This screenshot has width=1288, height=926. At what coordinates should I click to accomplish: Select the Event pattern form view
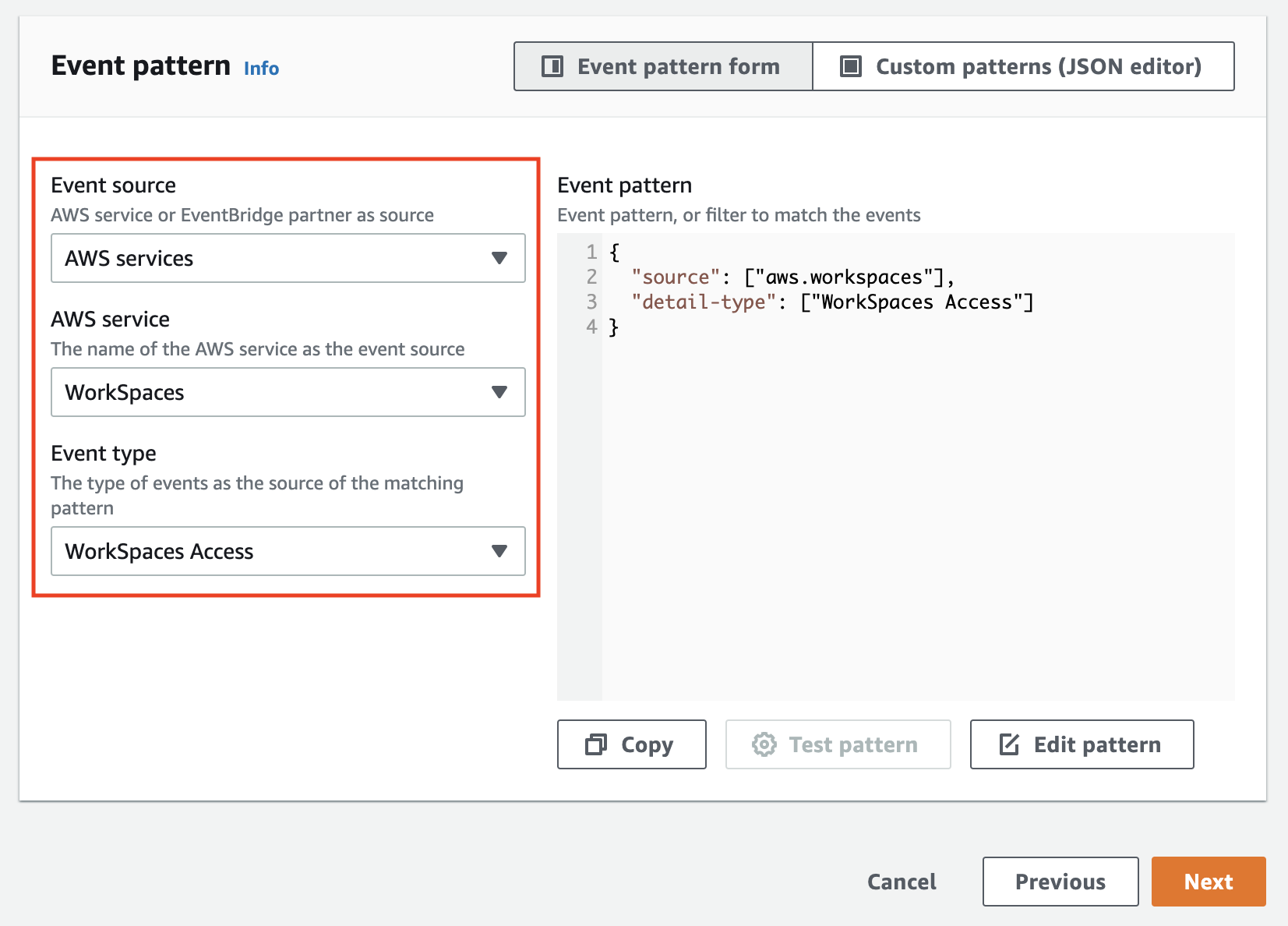(x=662, y=66)
